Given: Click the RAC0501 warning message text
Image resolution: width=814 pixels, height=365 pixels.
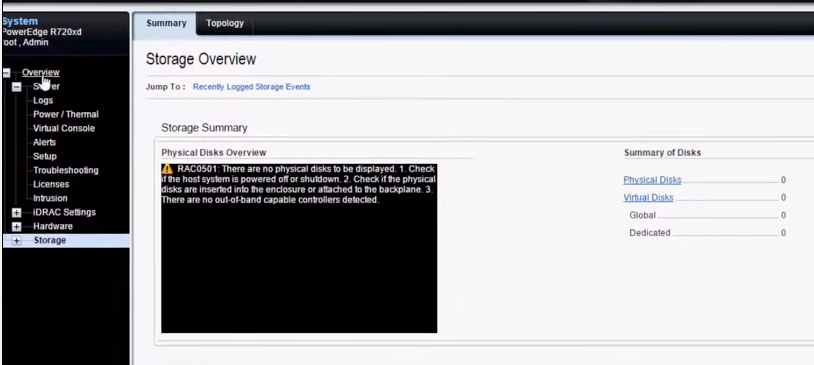Looking at the screenshot, I should click(299, 184).
